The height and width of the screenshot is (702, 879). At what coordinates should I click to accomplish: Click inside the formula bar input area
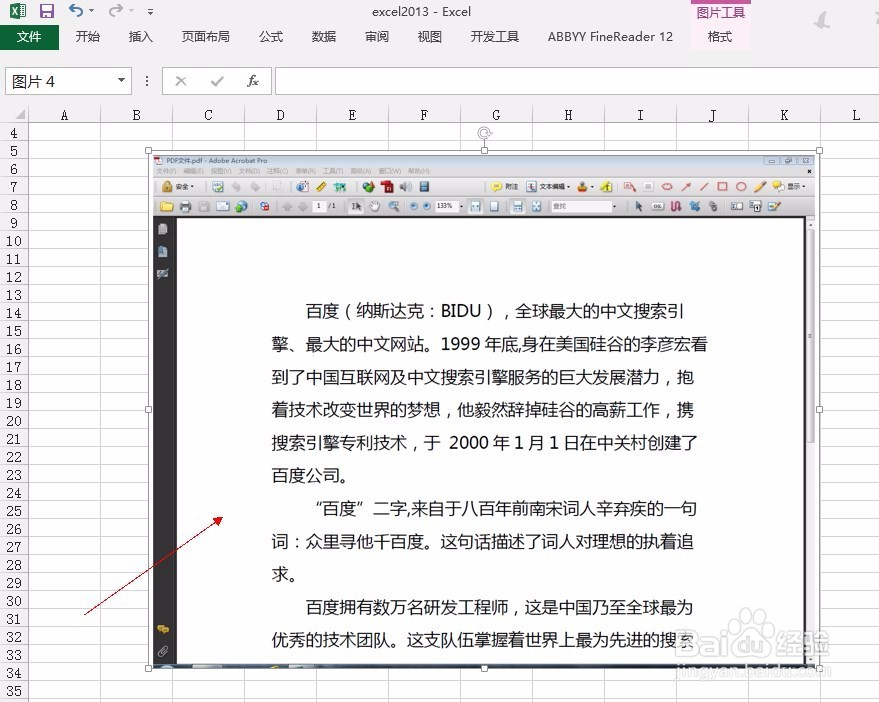[577, 81]
